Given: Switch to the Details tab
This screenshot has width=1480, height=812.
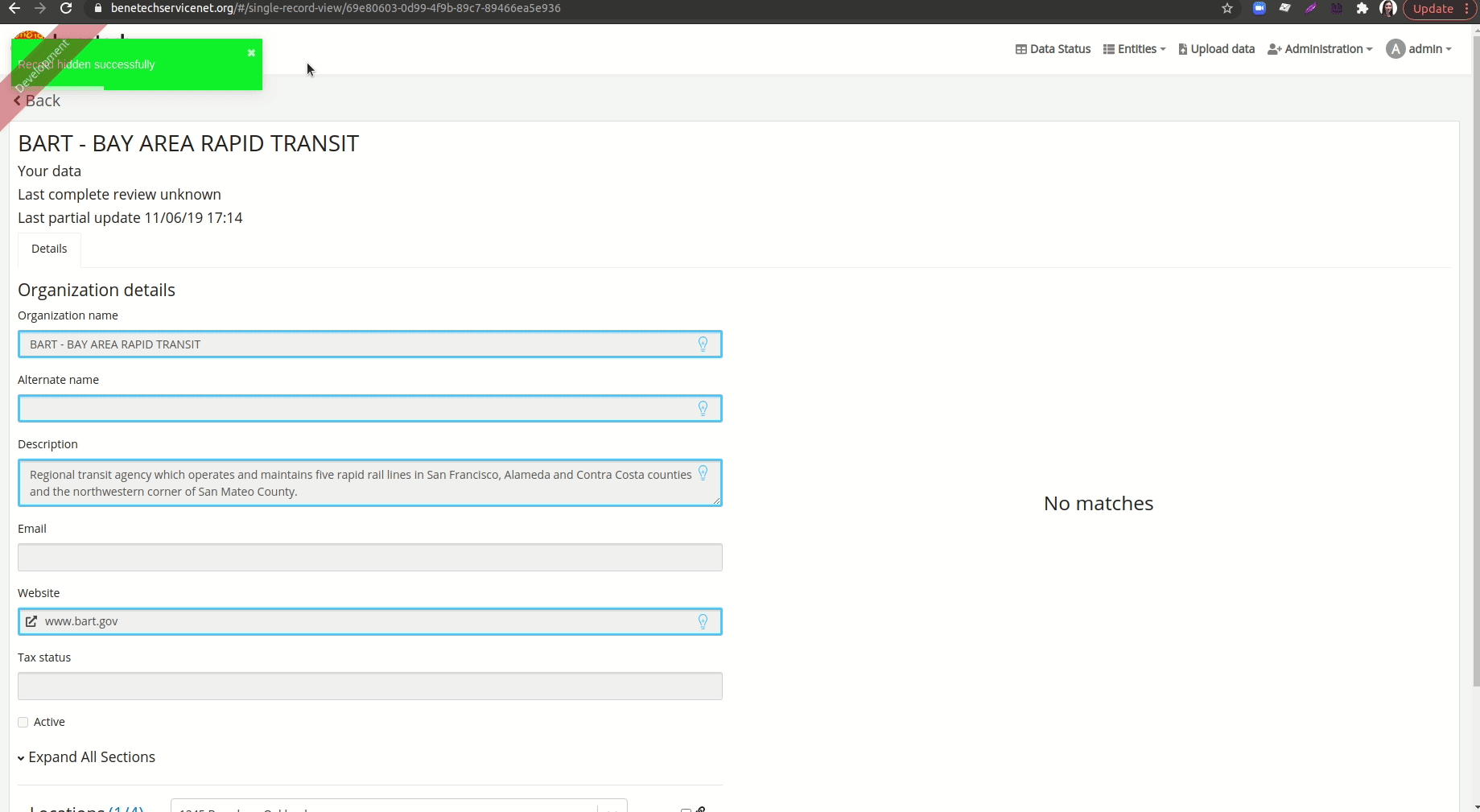Looking at the screenshot, I should [x=49, y=249].
